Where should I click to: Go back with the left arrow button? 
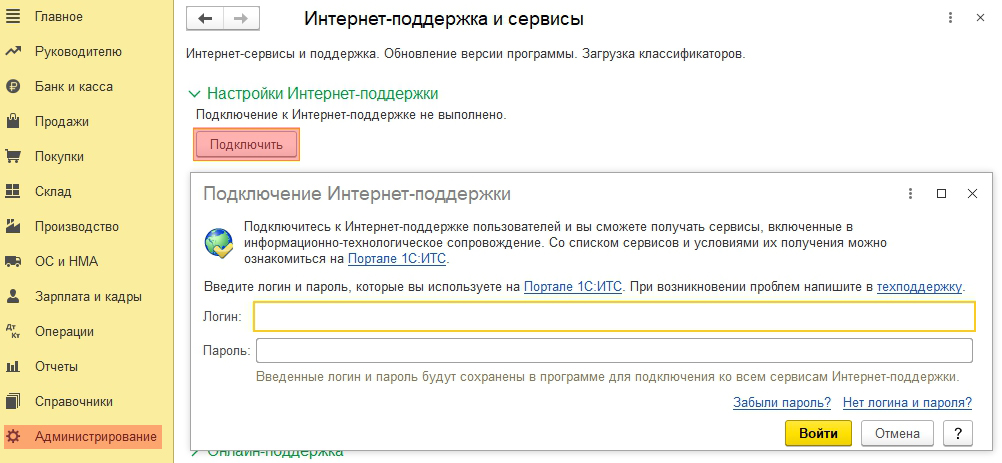tap(204, 19)
